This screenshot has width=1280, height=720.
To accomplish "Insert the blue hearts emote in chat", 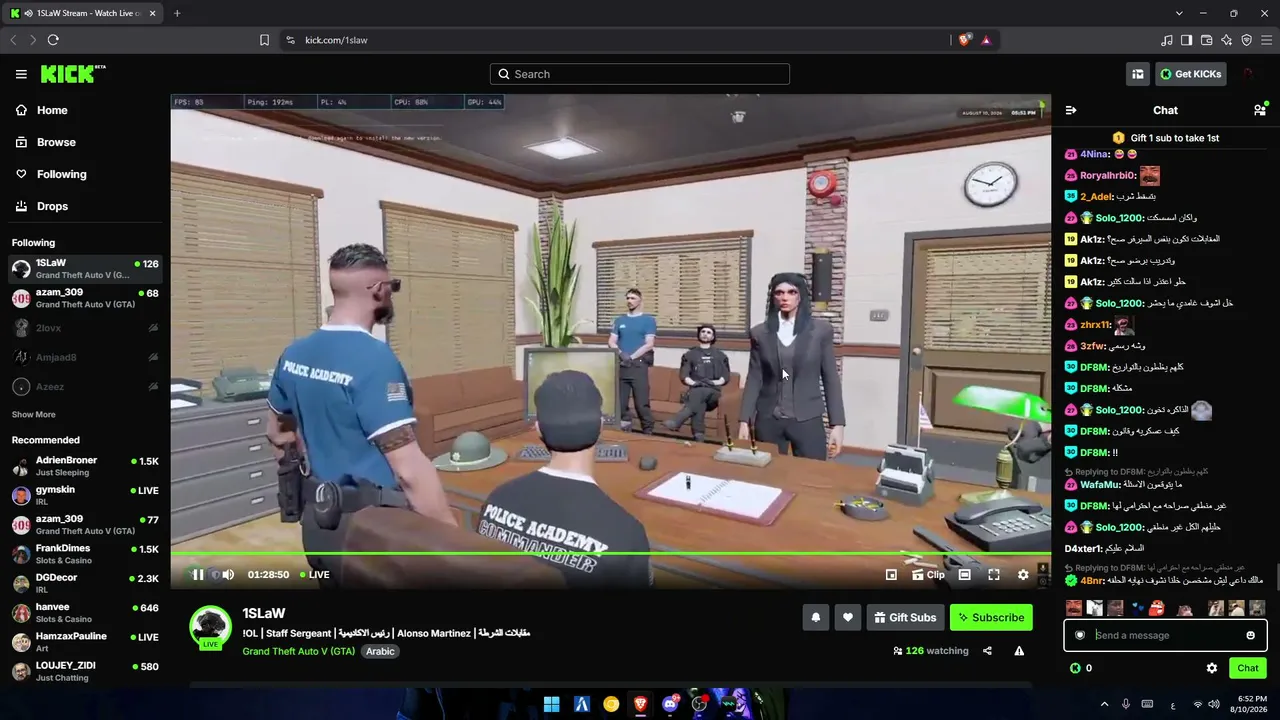I will [1136, 608].
